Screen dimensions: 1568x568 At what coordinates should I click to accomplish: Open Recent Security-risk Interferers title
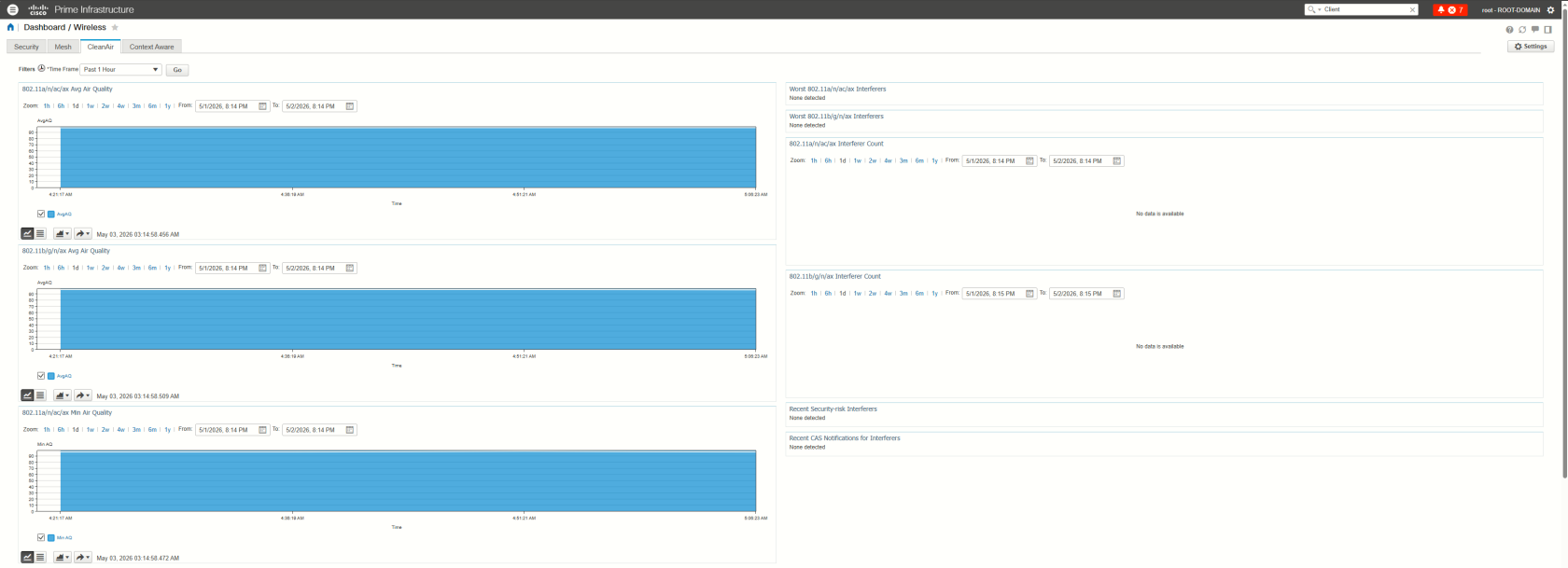[833, 409]
